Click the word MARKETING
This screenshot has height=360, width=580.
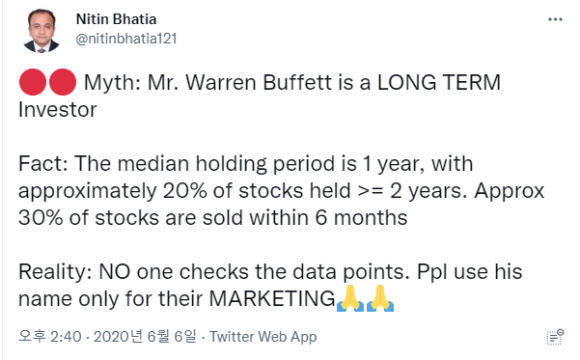[x=272, y=299]
